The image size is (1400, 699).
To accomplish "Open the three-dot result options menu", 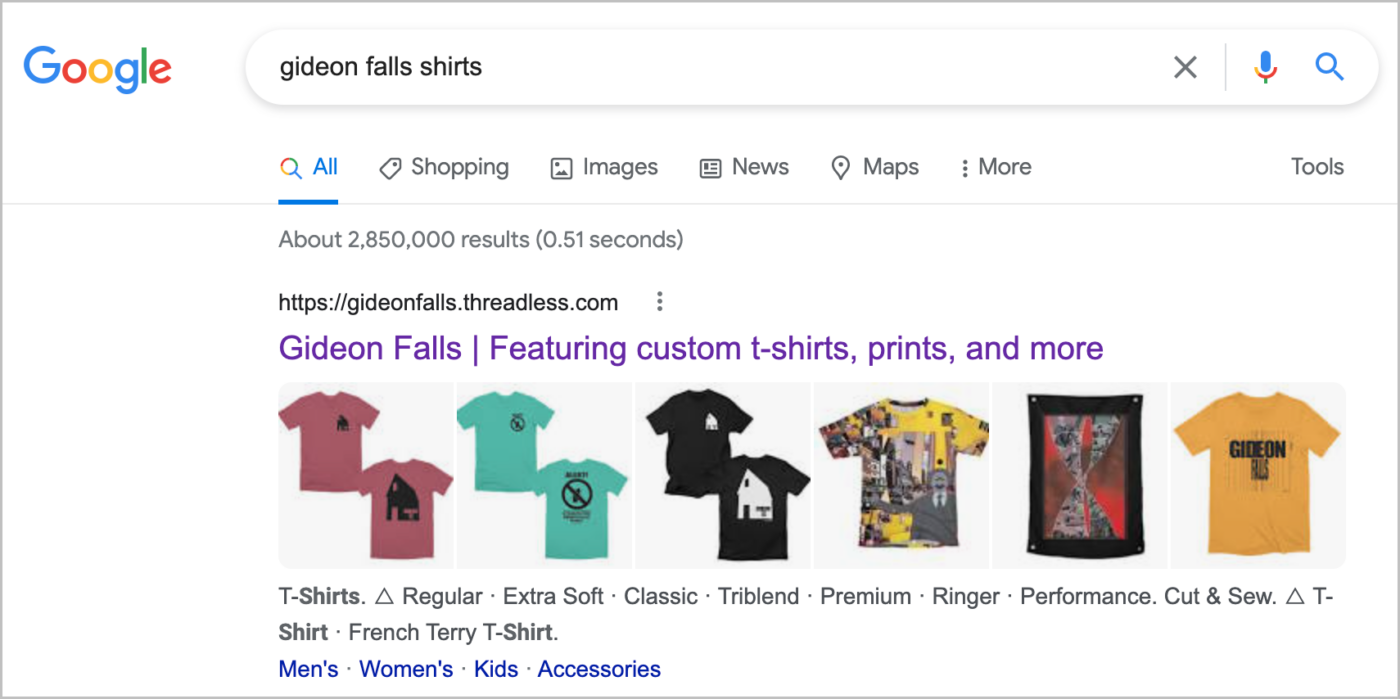I will point(659,302).
